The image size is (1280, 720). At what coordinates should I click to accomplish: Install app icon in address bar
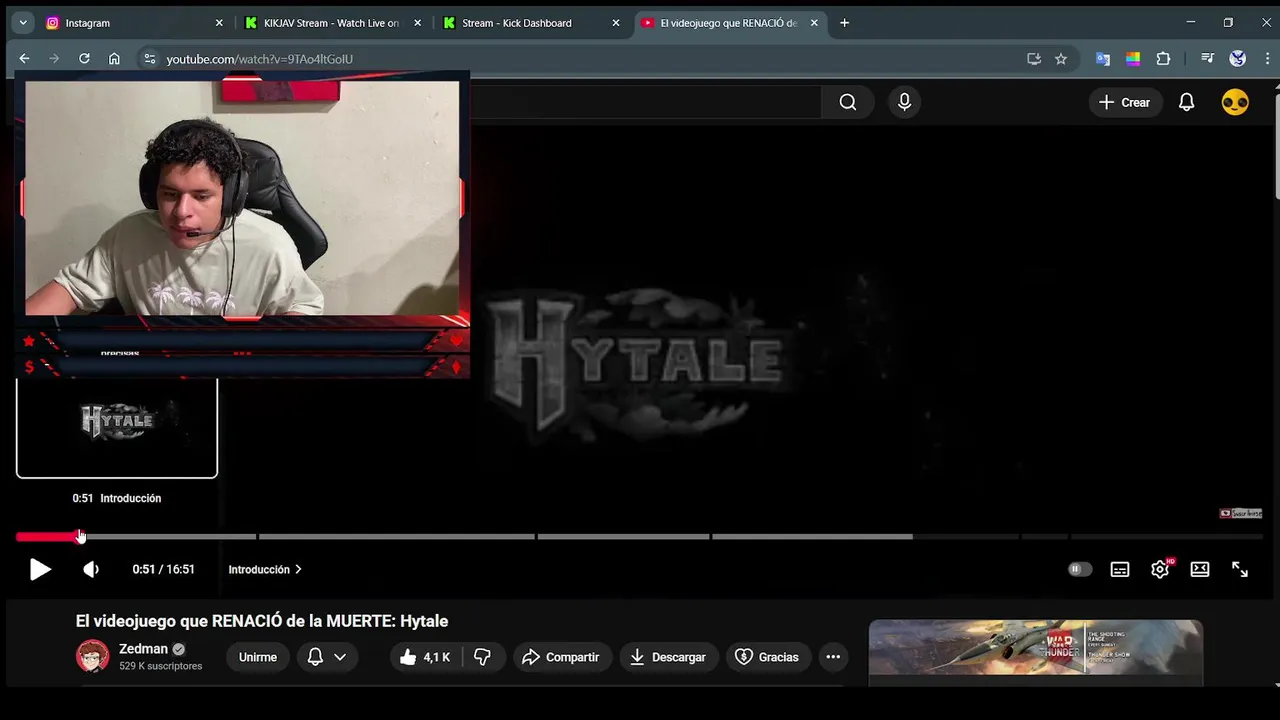tap(1034, 59)
